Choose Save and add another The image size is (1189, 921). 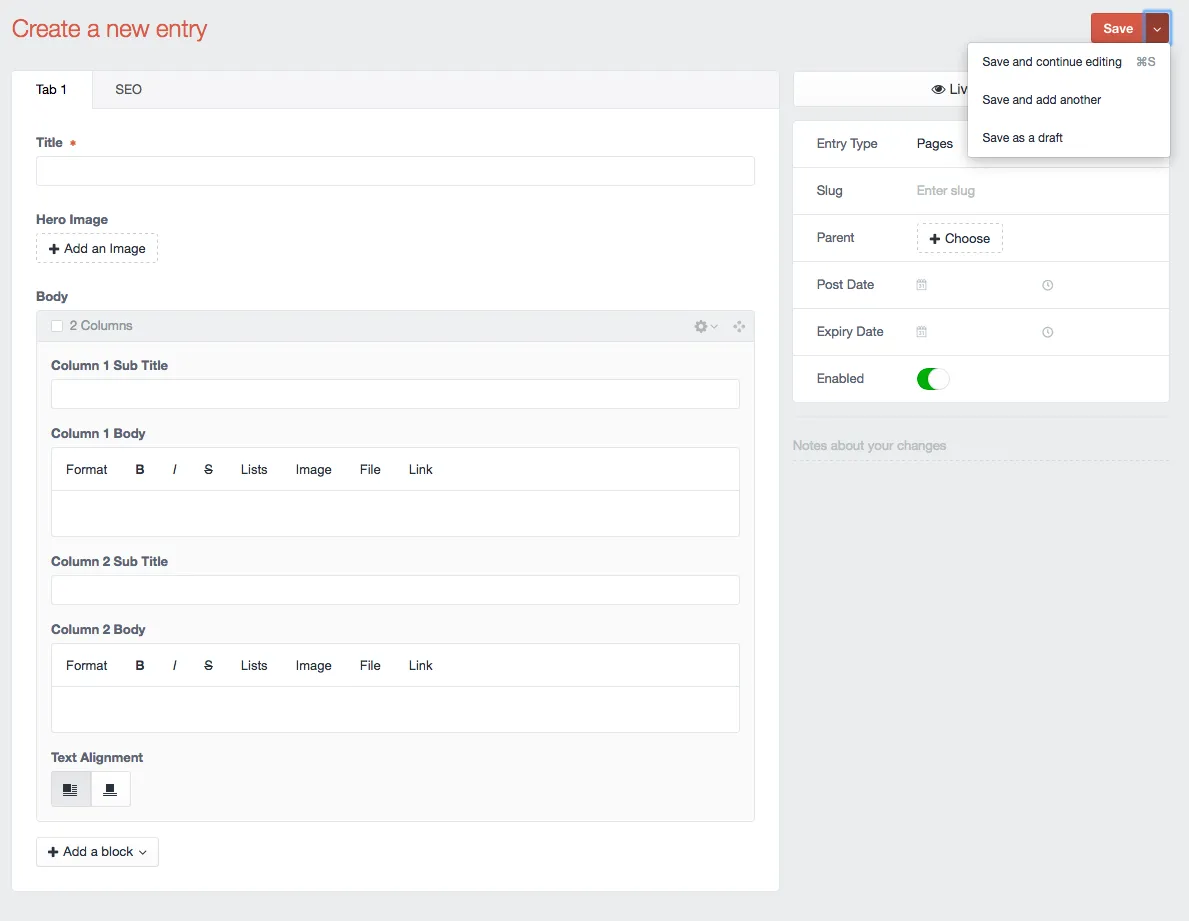coord(1068,100)
